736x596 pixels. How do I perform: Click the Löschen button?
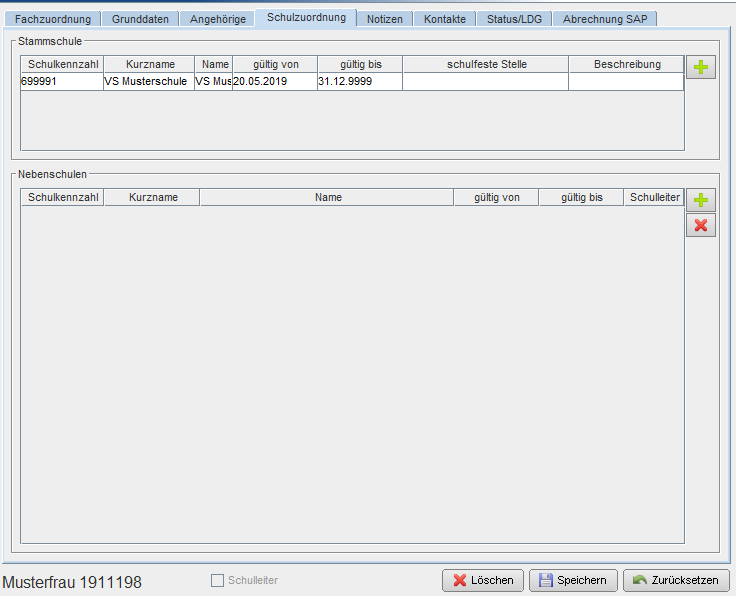click(x=483, y=581)
